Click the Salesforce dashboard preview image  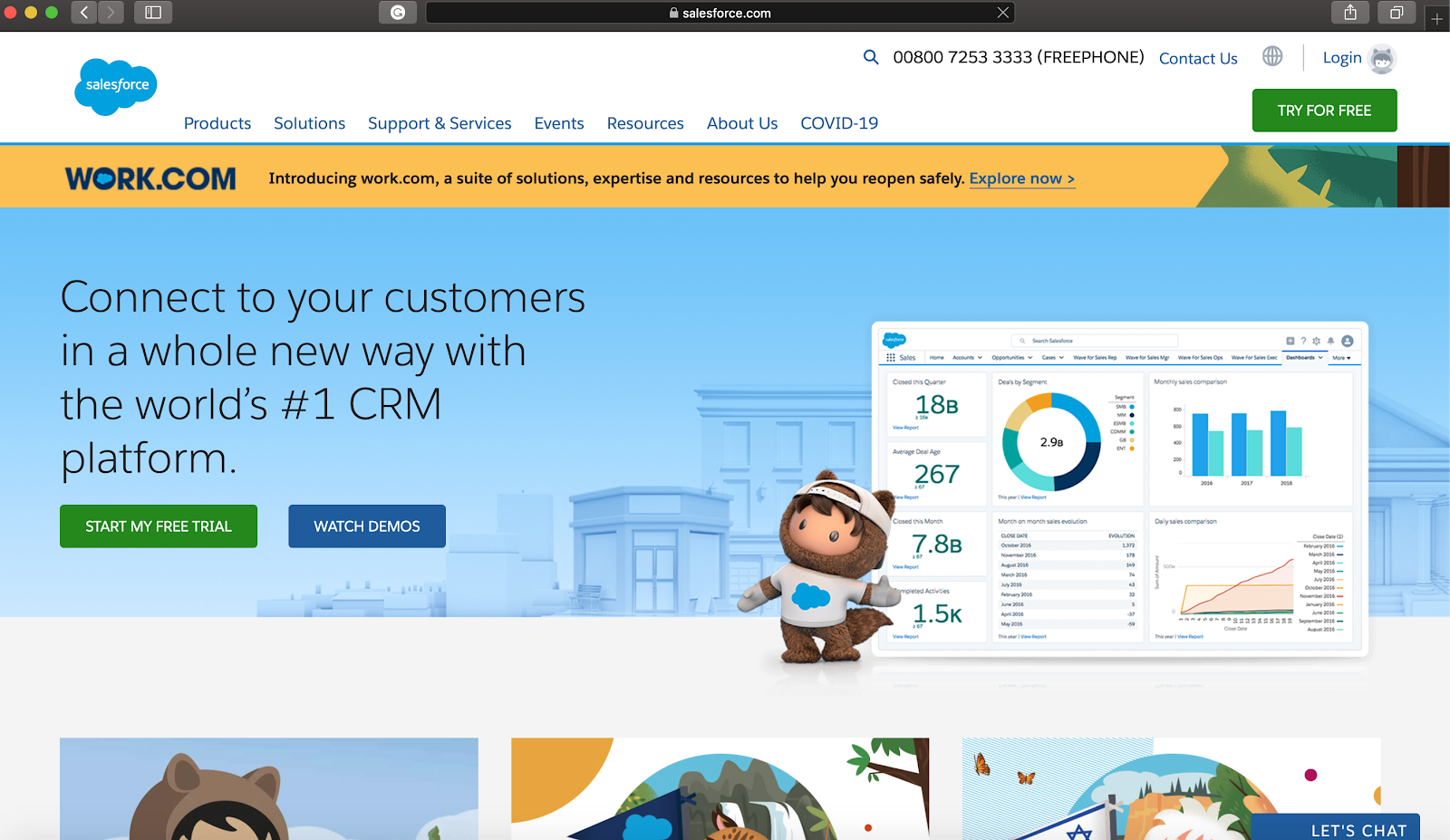point(1120,488)
